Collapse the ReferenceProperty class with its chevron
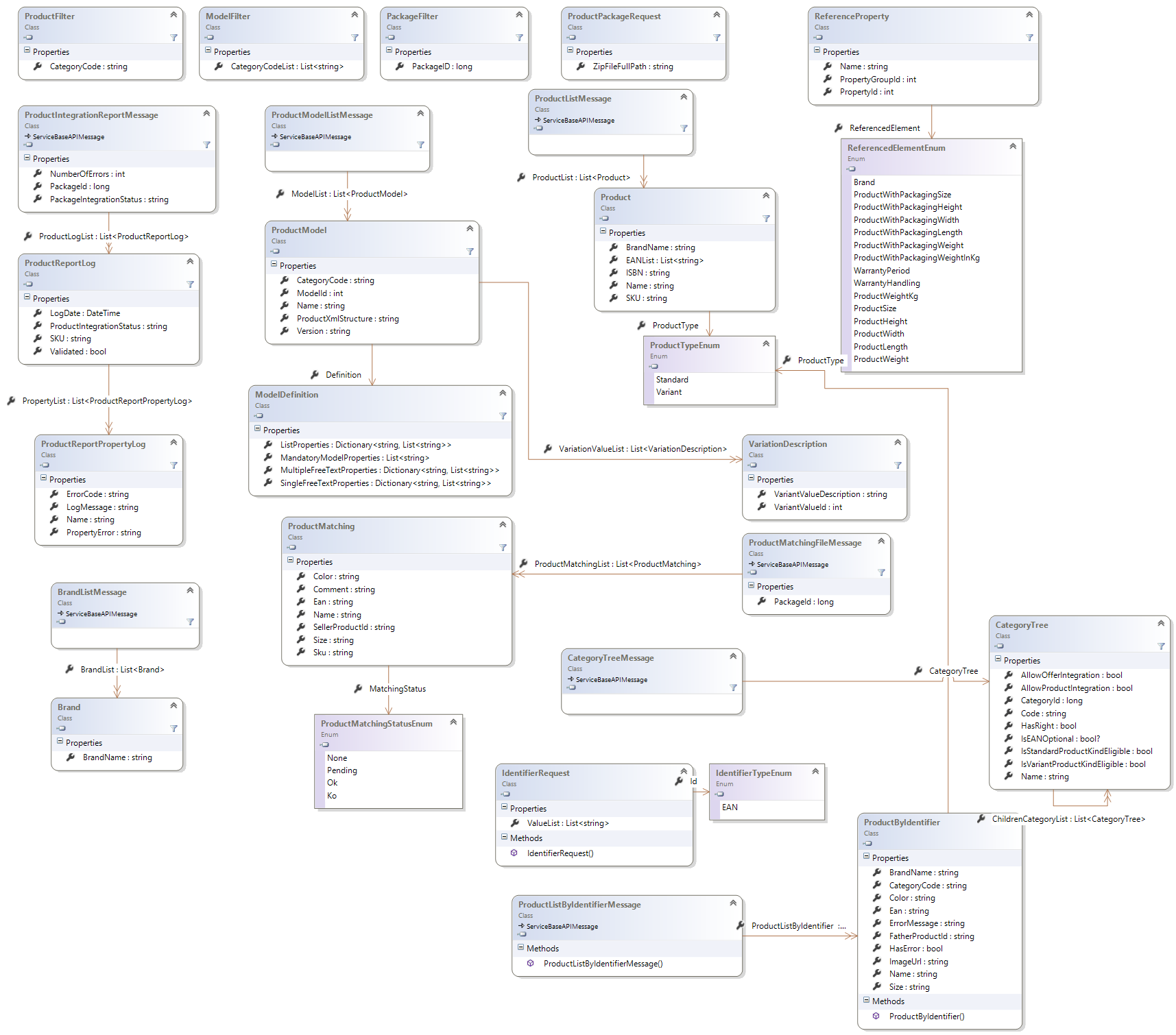 tap(1029, 14)
